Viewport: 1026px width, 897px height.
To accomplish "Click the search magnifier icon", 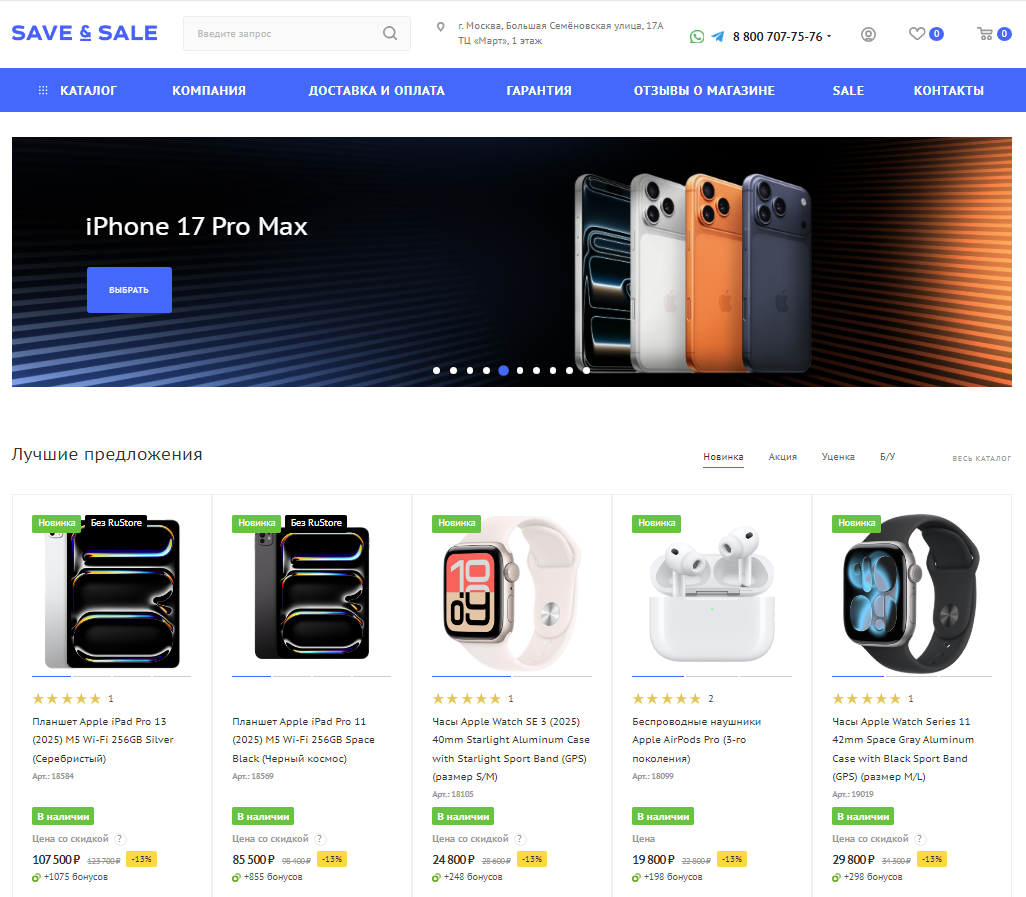I will click(x=390, y=33).
